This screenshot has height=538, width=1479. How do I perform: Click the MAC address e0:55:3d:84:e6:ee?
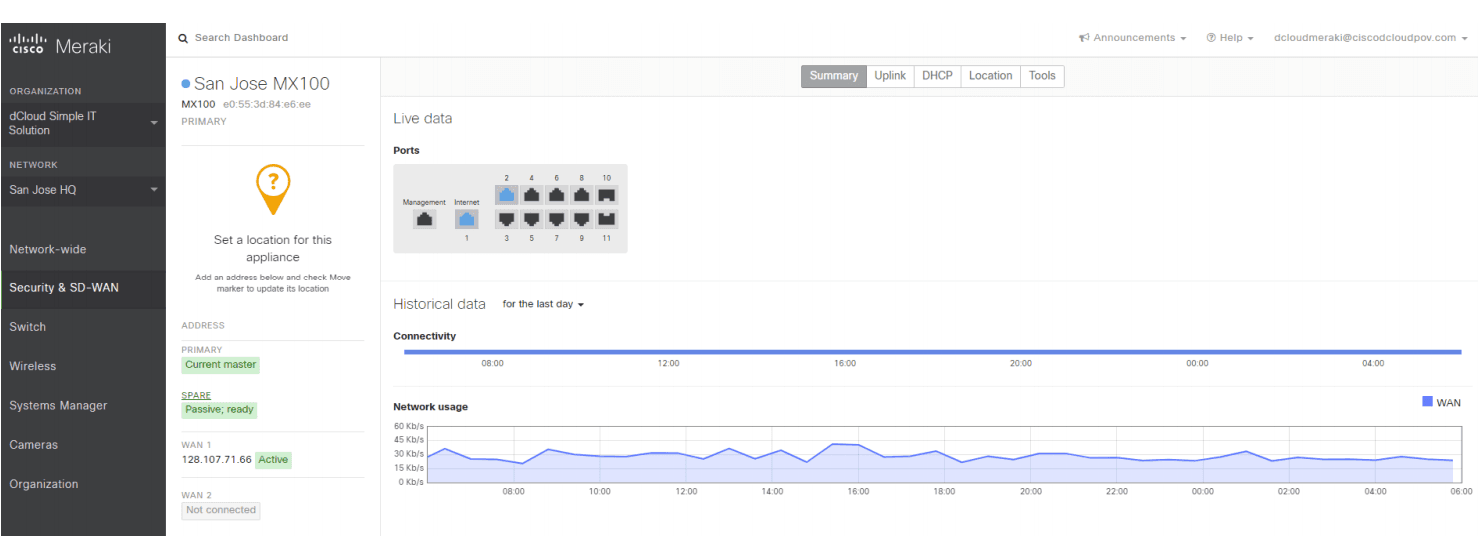pos(266,104)
